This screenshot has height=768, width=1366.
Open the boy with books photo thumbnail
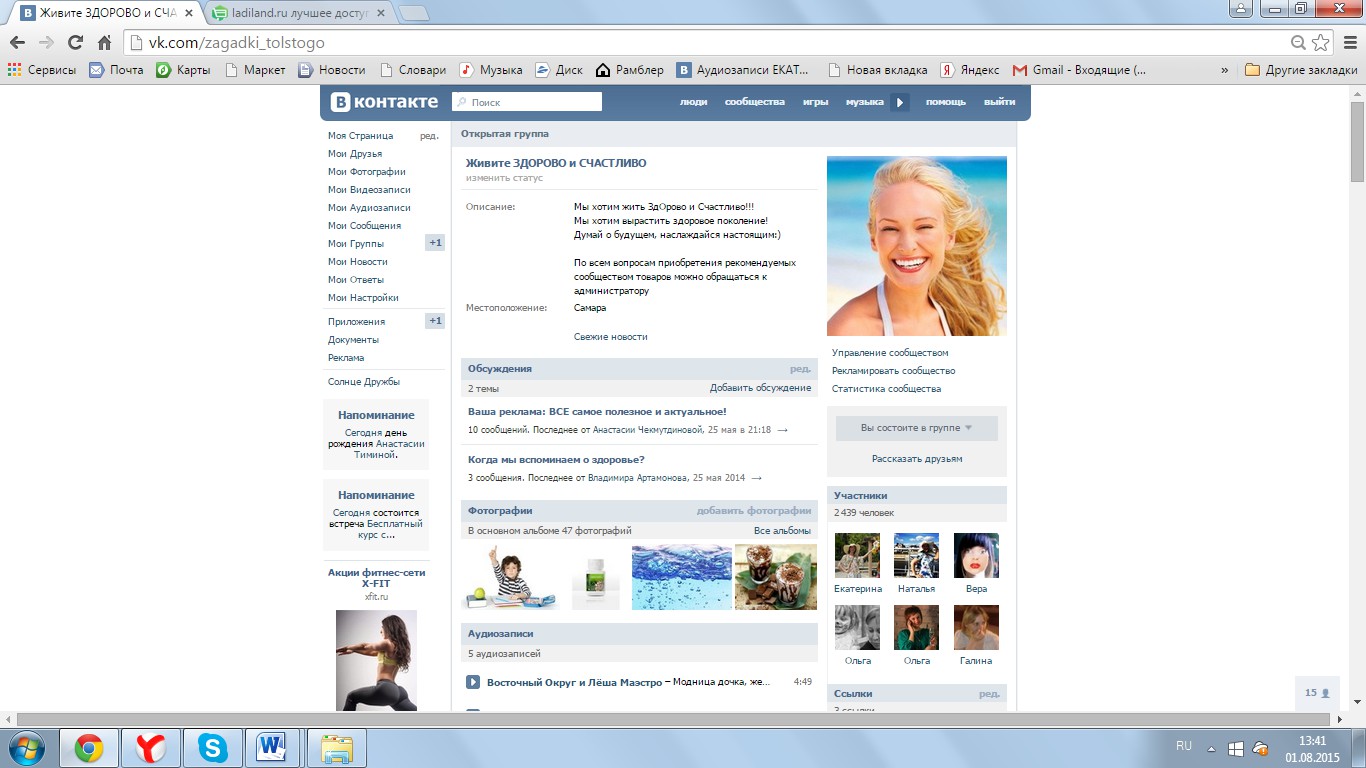point(509,577)
